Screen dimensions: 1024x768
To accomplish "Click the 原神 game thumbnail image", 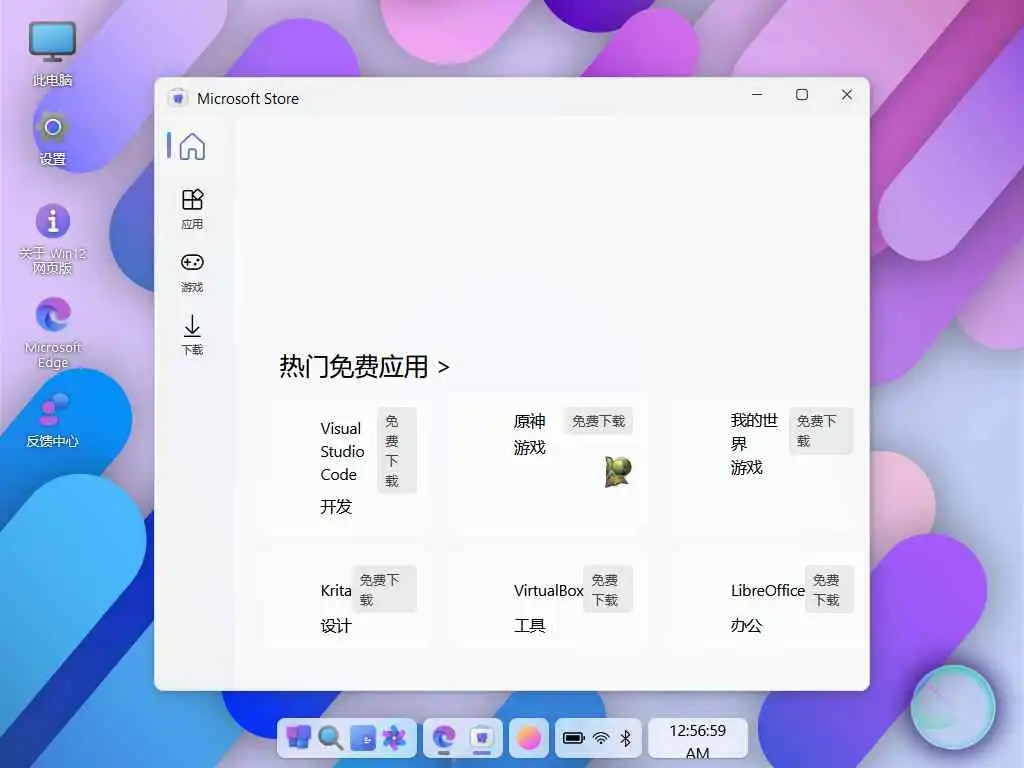I will pos(618,472).
